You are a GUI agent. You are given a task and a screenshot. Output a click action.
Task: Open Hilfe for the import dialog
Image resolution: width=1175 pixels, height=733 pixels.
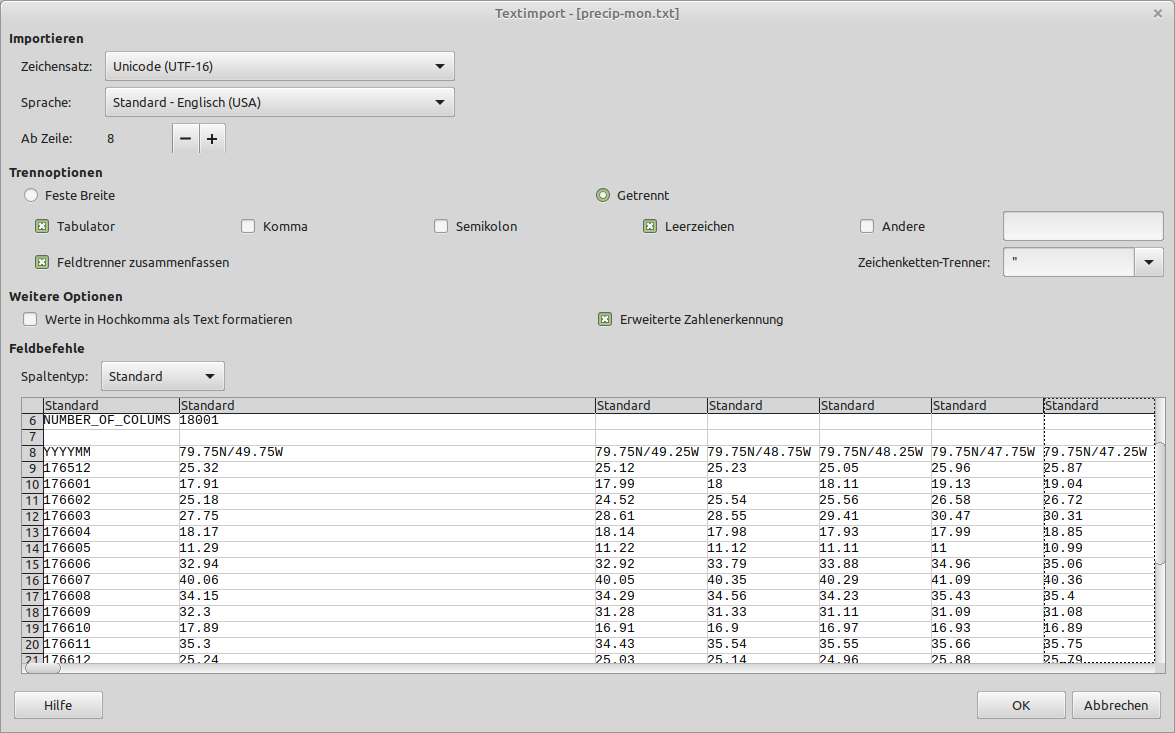pos(58,705)
